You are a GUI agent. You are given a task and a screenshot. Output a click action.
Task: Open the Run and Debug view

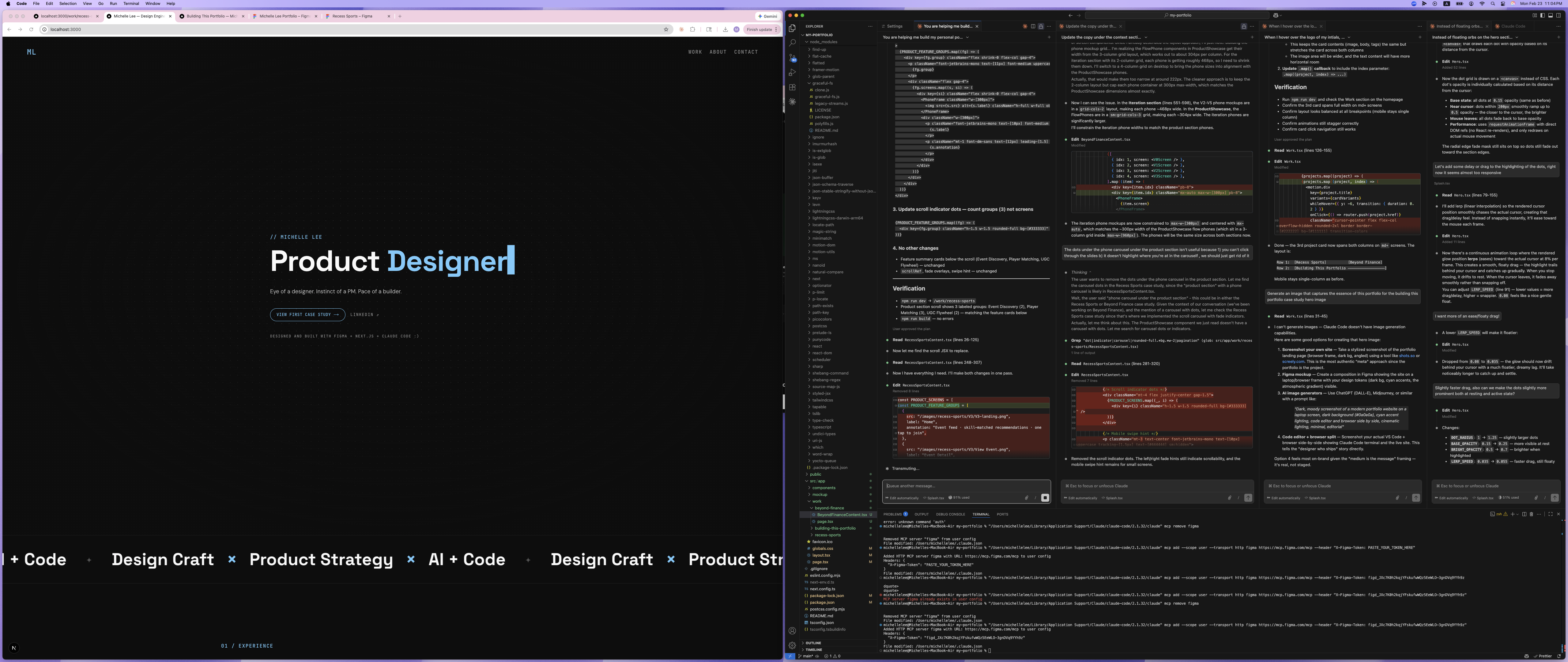pos(793,72)
